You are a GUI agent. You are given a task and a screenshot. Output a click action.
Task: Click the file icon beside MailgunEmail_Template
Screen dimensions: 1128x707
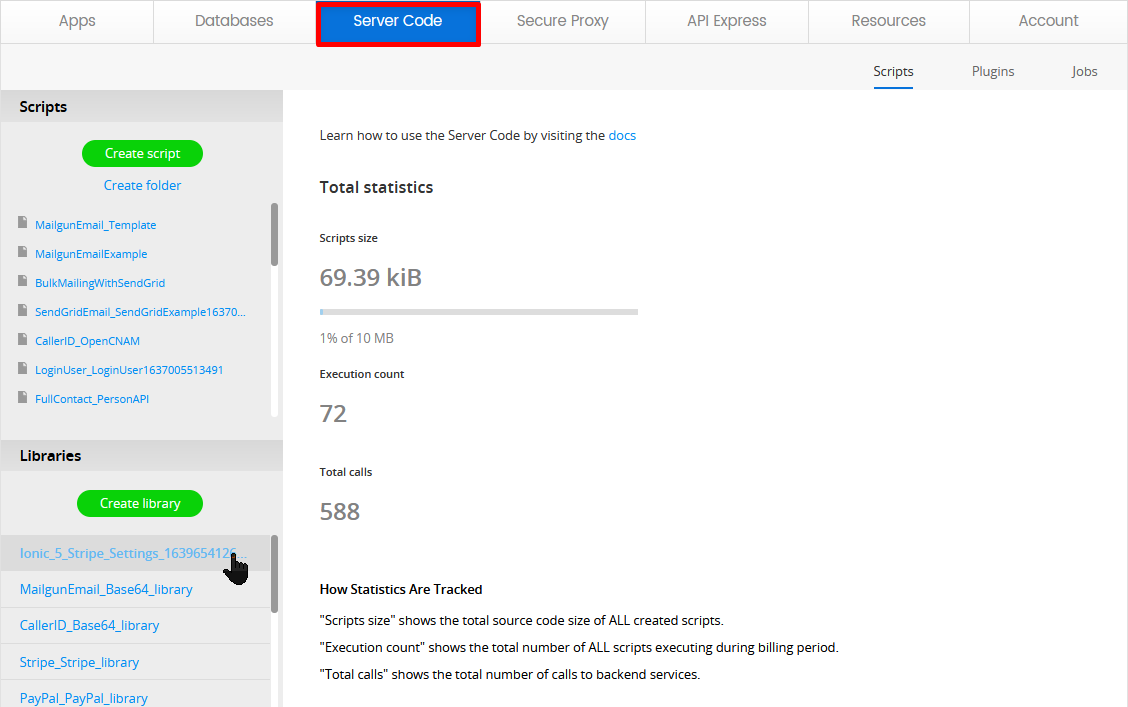tap(23, 222)
